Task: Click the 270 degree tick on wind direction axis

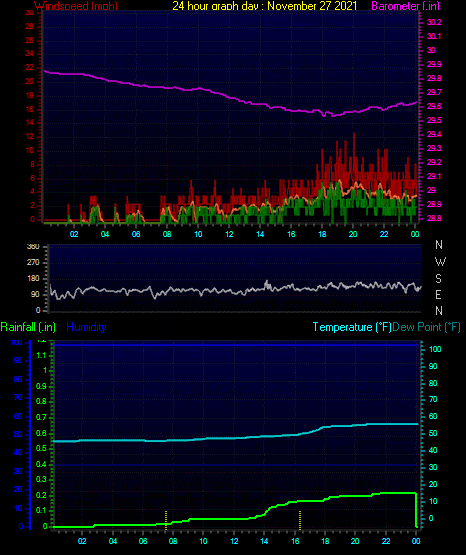Action: [x=33, y=263]
